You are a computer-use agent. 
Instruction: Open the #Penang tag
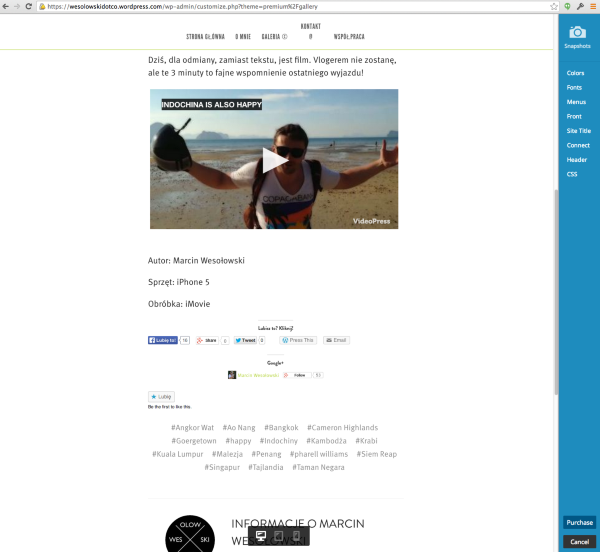pyautogui.click(x=266, y=454)
